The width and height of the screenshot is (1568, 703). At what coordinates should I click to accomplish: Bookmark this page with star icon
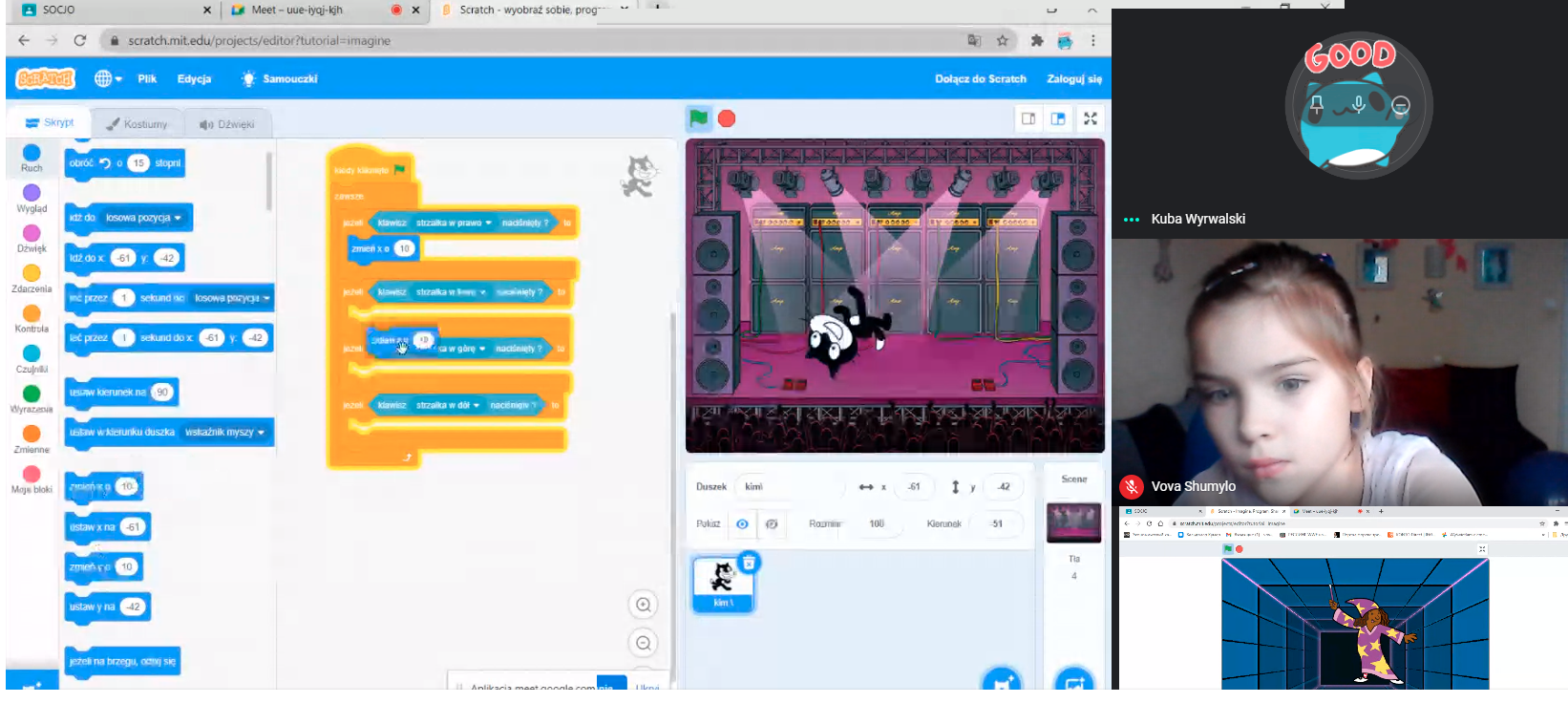click(1003, 40)
